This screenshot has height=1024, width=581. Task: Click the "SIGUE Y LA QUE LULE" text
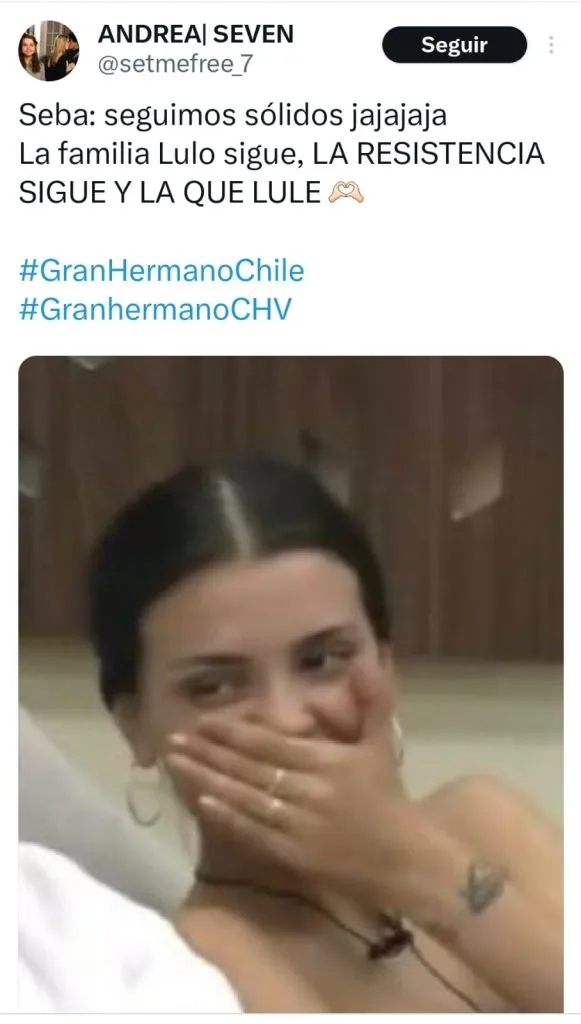170,193
